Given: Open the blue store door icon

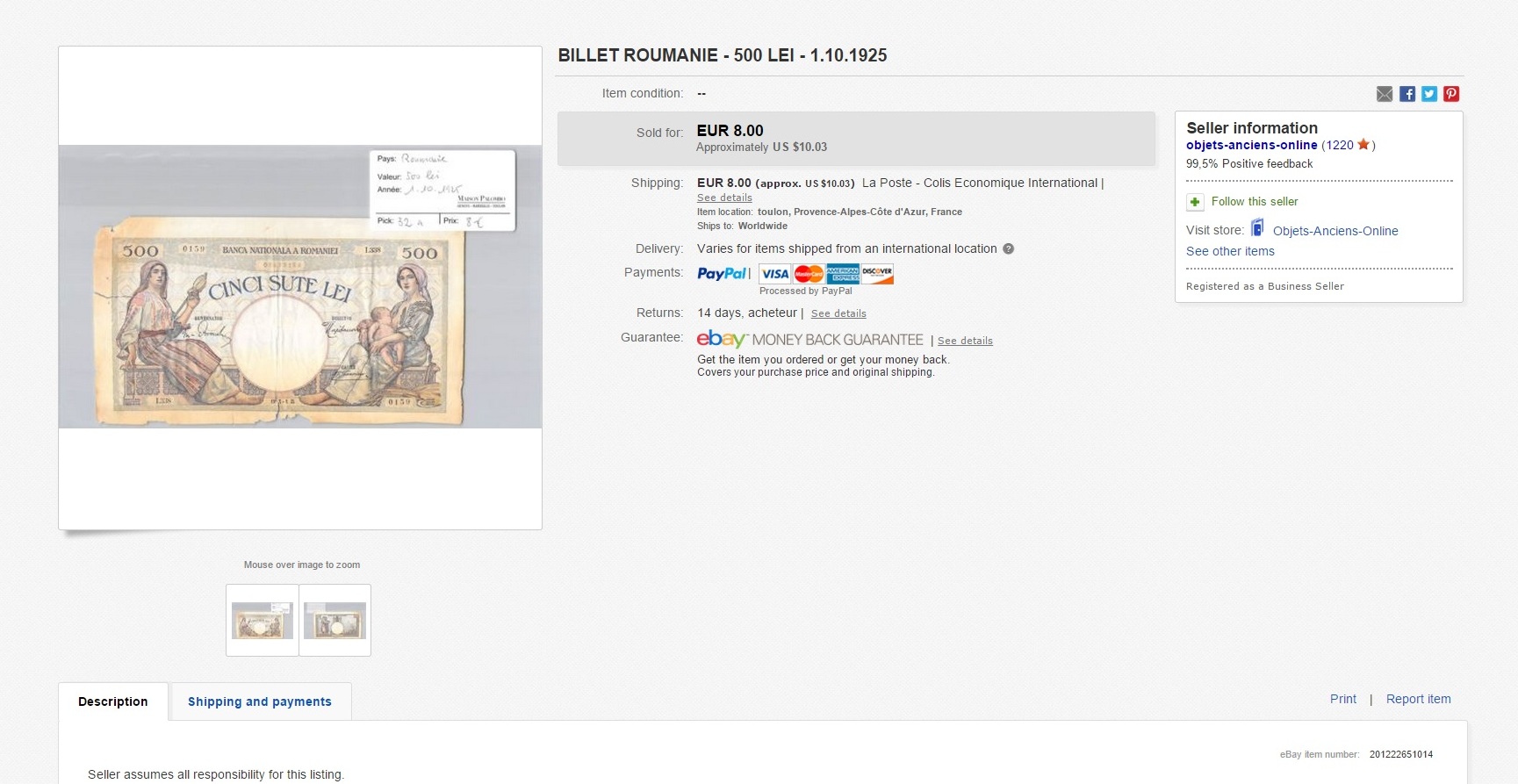Looking at the screenshot, I should coord(1257,228).
